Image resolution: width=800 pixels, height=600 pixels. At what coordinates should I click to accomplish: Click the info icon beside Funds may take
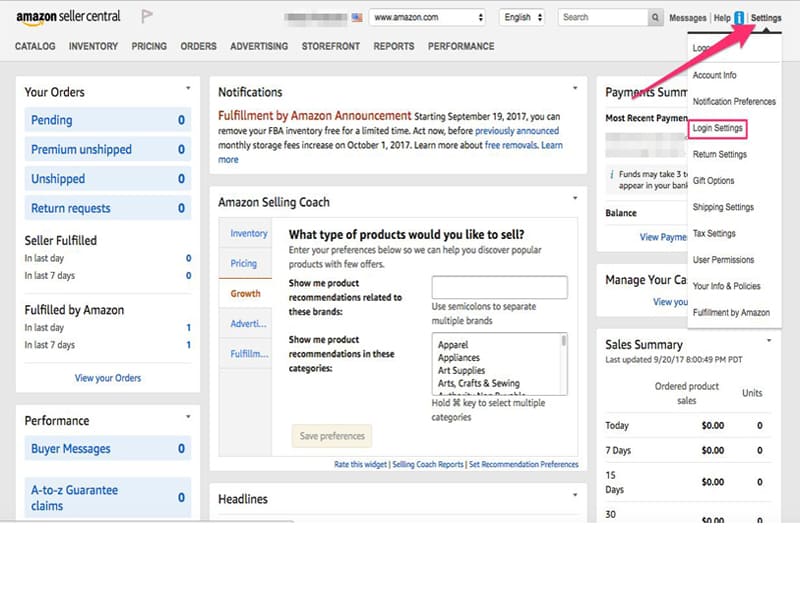(x=612, y=174)
